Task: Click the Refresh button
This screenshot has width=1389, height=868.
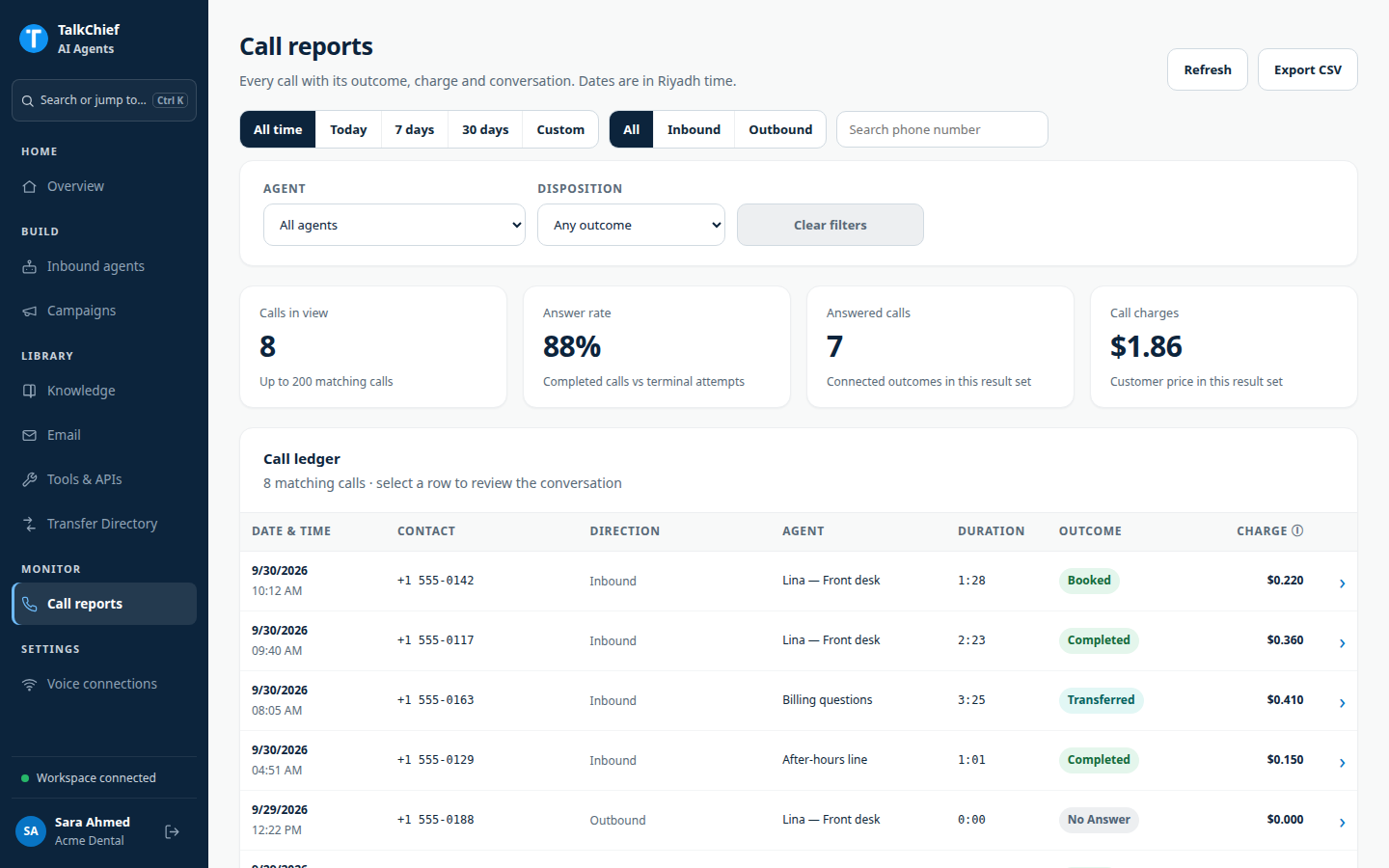Action: pos(1208,69)
